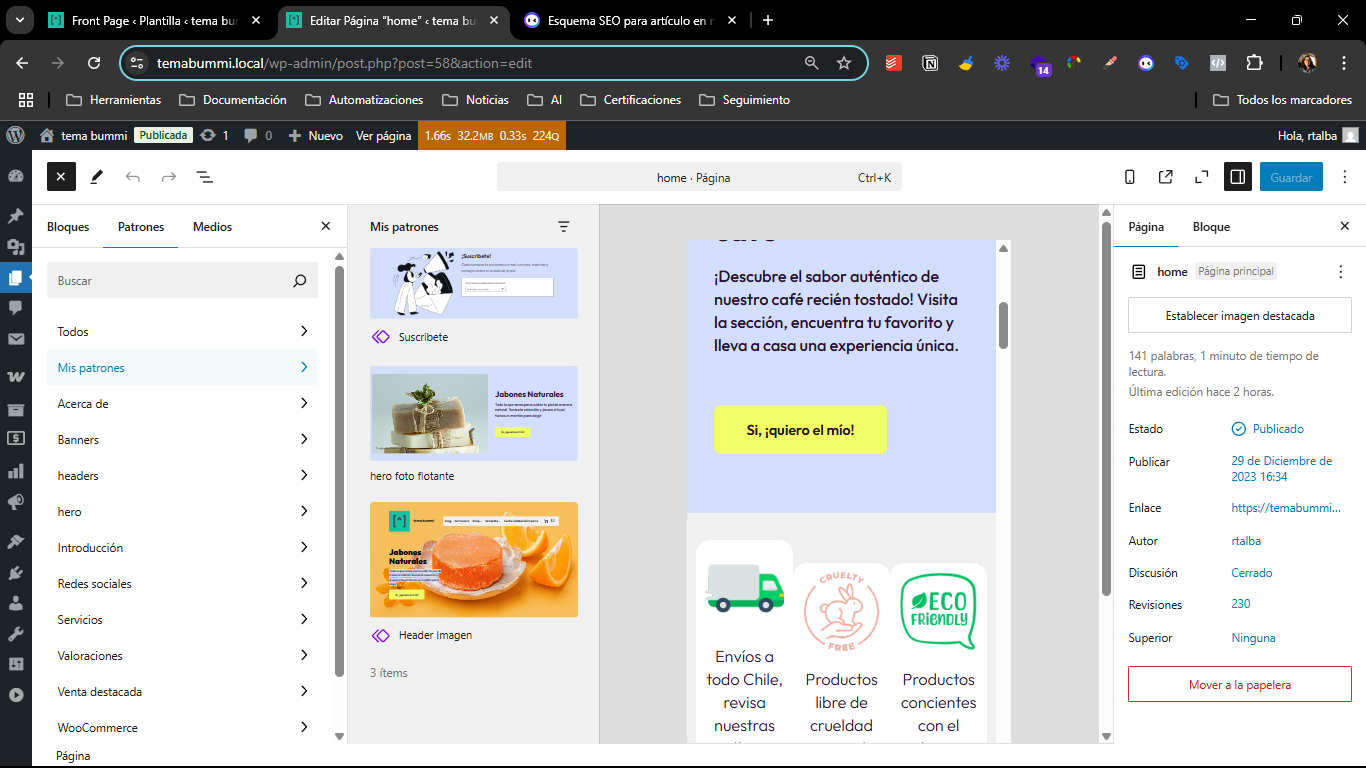Screen dimensions: 1366x768
Task: Click the search magnifier in Buscar field
Action: click(x=299, y=281)
